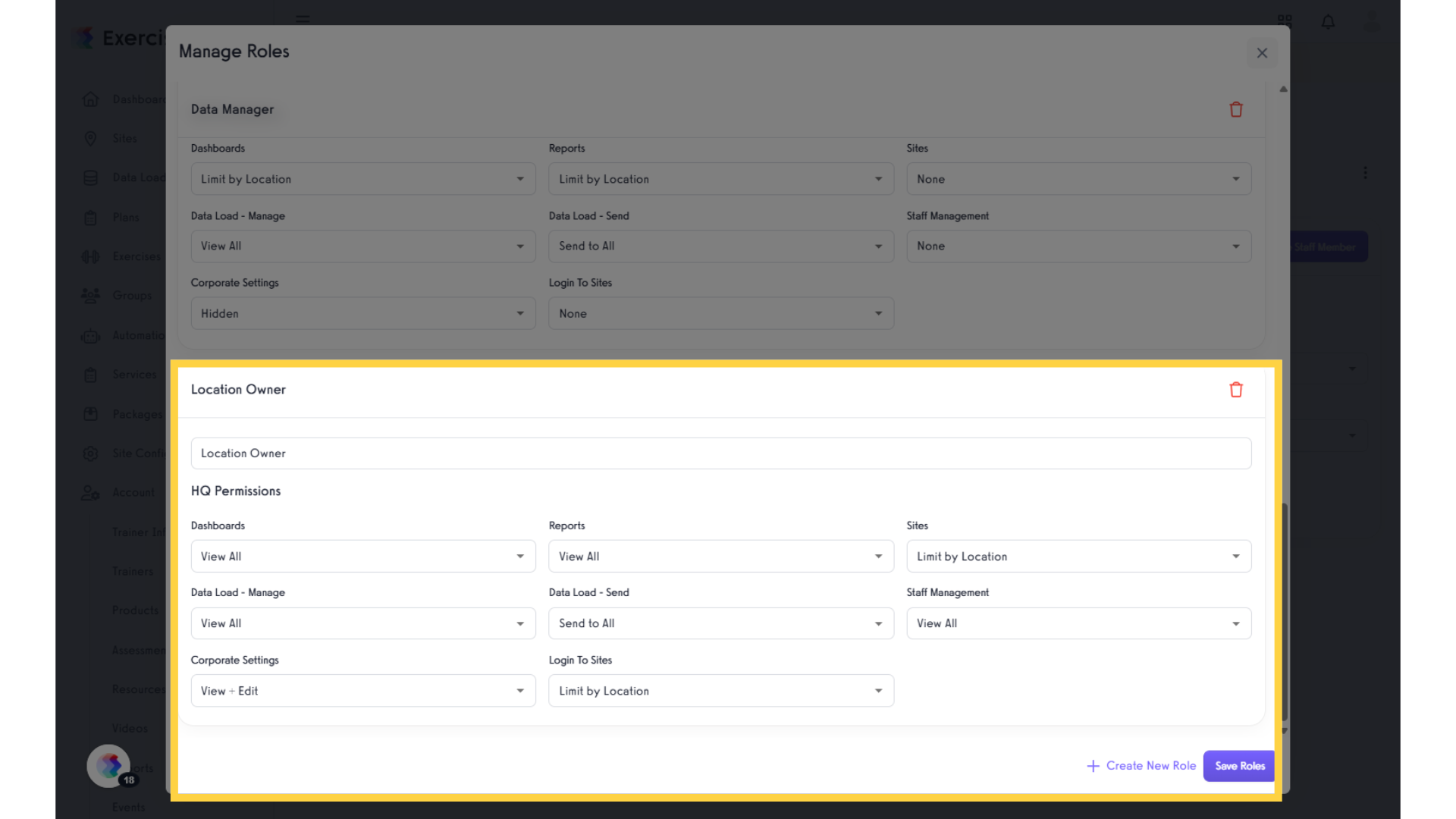The width and height of the screenshot is (1456, 819).
Task: Open Data Manager Data Load - Send dropdown
Action: (x=721, y=246)
